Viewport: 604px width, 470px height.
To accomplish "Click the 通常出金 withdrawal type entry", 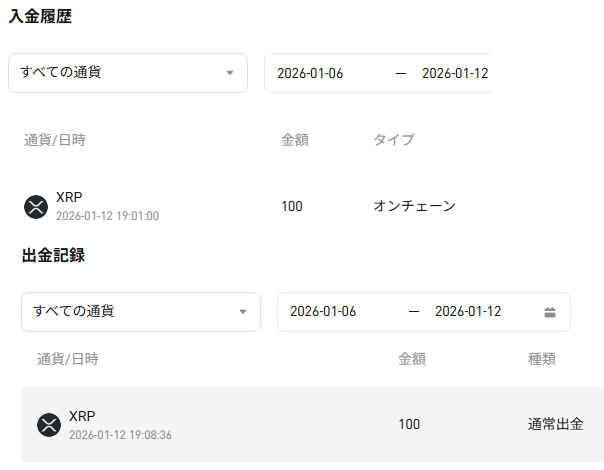I will click(555, 424).
